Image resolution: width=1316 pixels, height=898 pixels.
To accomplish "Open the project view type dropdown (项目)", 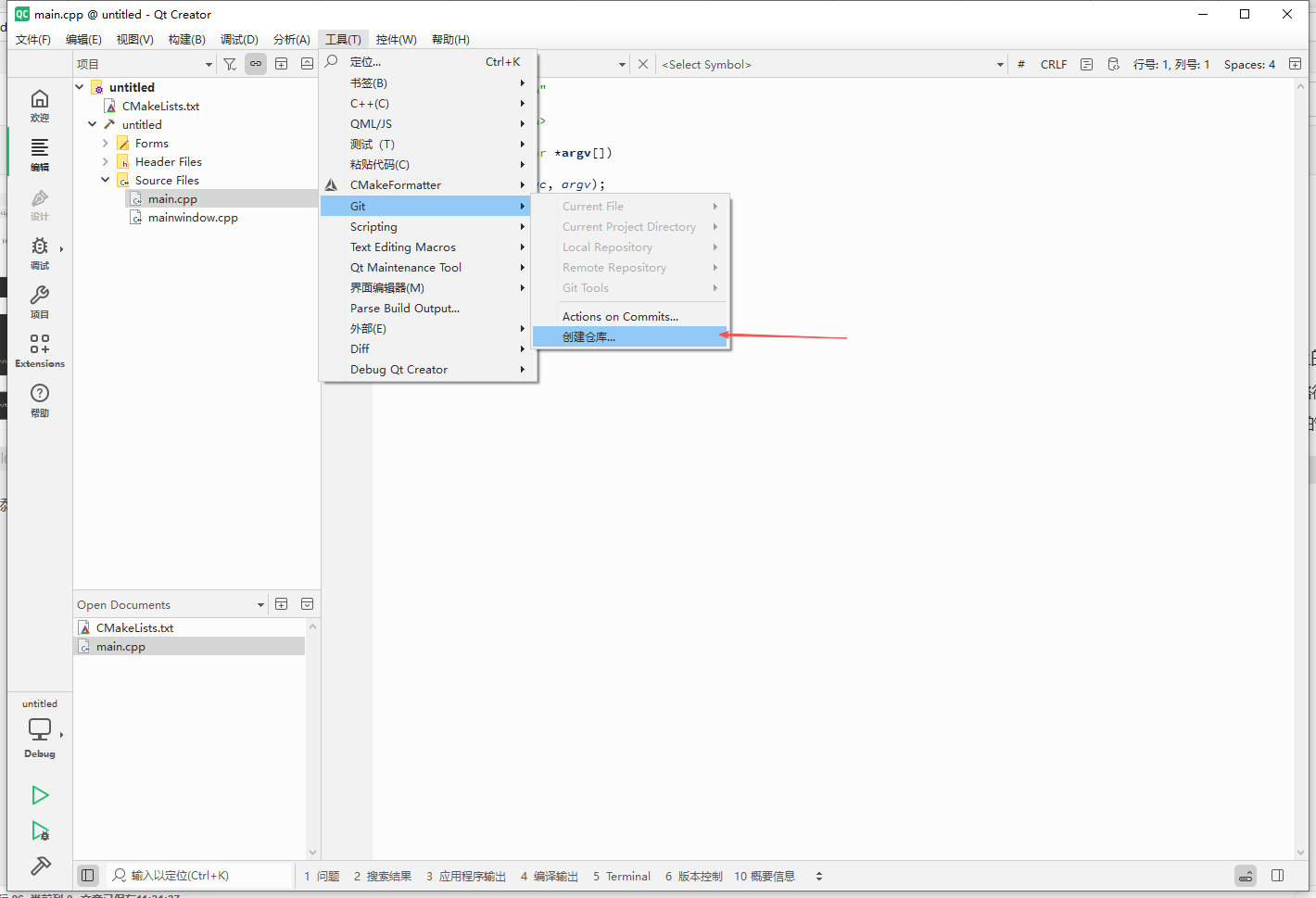I will 145,64.
